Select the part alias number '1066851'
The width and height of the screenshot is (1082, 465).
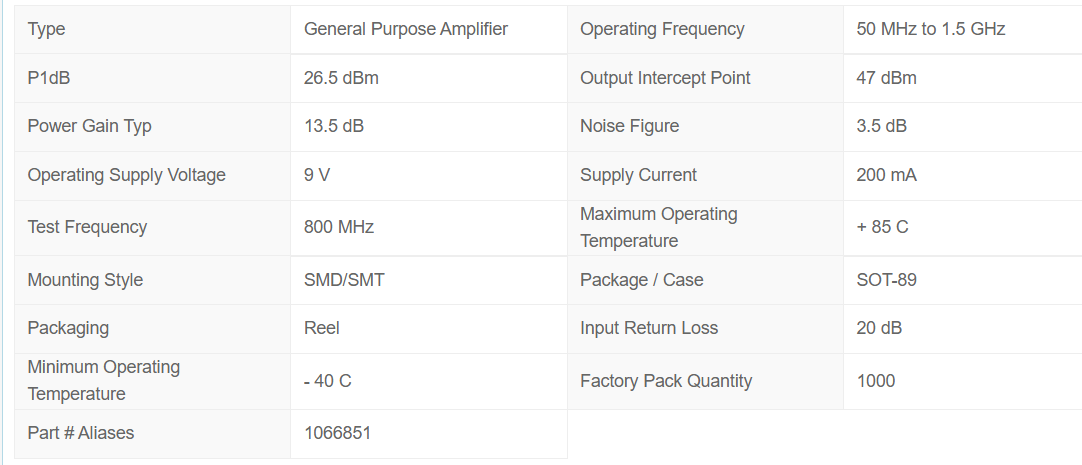coord(337,433)
